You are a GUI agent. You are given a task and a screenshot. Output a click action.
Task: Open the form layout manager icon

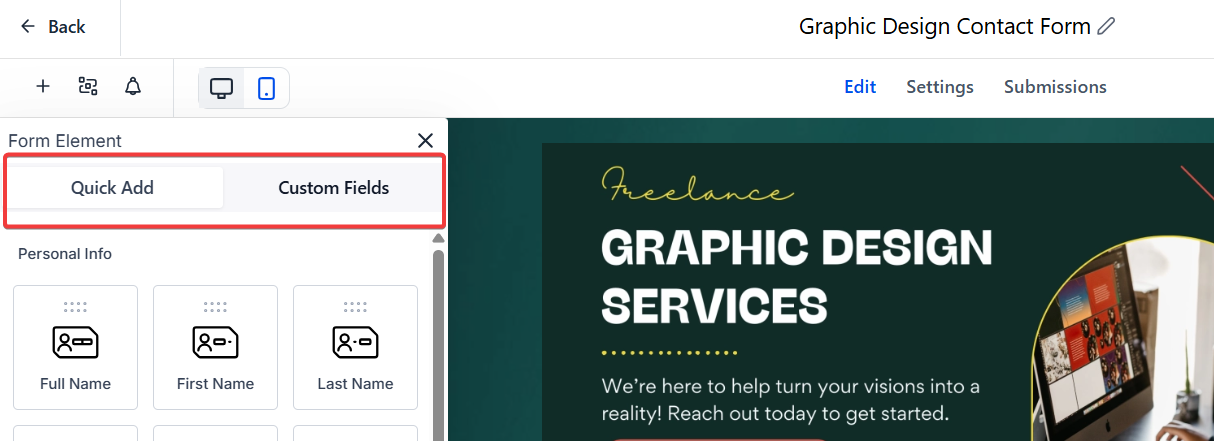coord(88,87)
